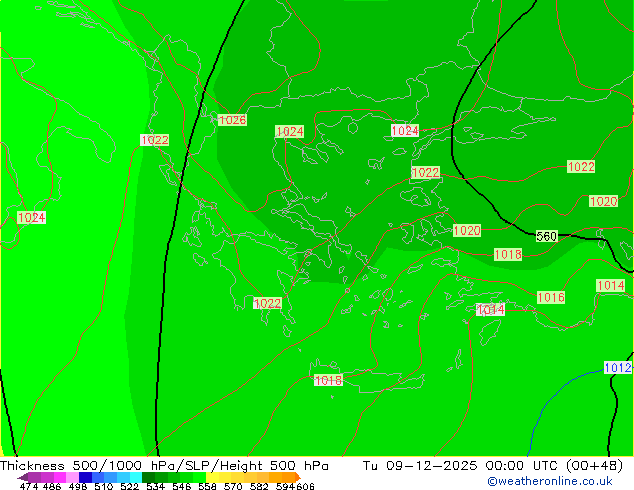
Task: Click the legend value 546
Action: 182,486
